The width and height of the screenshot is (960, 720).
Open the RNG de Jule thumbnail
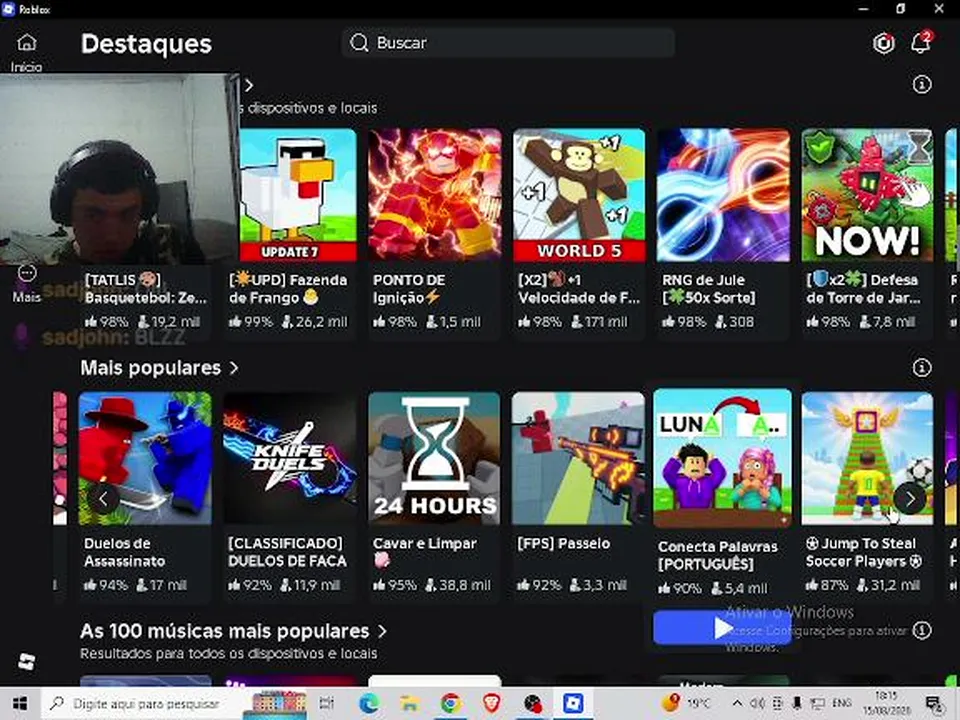723,195
